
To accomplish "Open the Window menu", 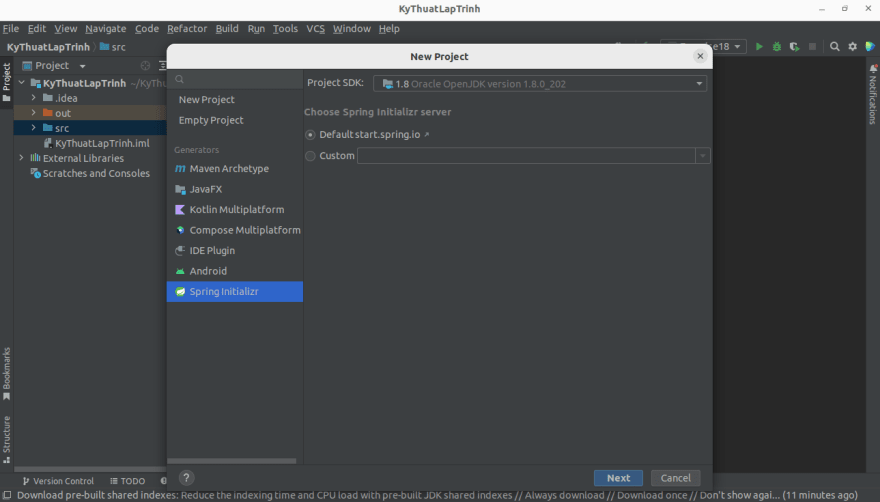I will pos(352,29).
